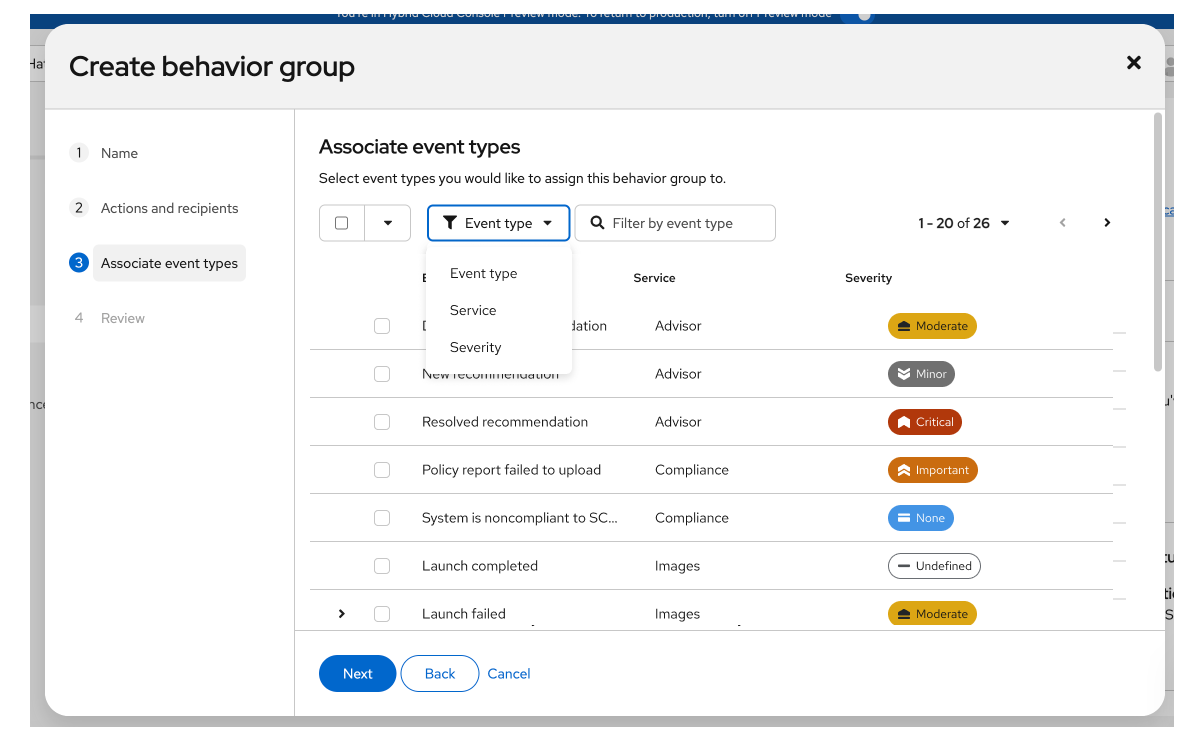
Task: Click the funnel filter icon
Action: click(x=450, y=223)
